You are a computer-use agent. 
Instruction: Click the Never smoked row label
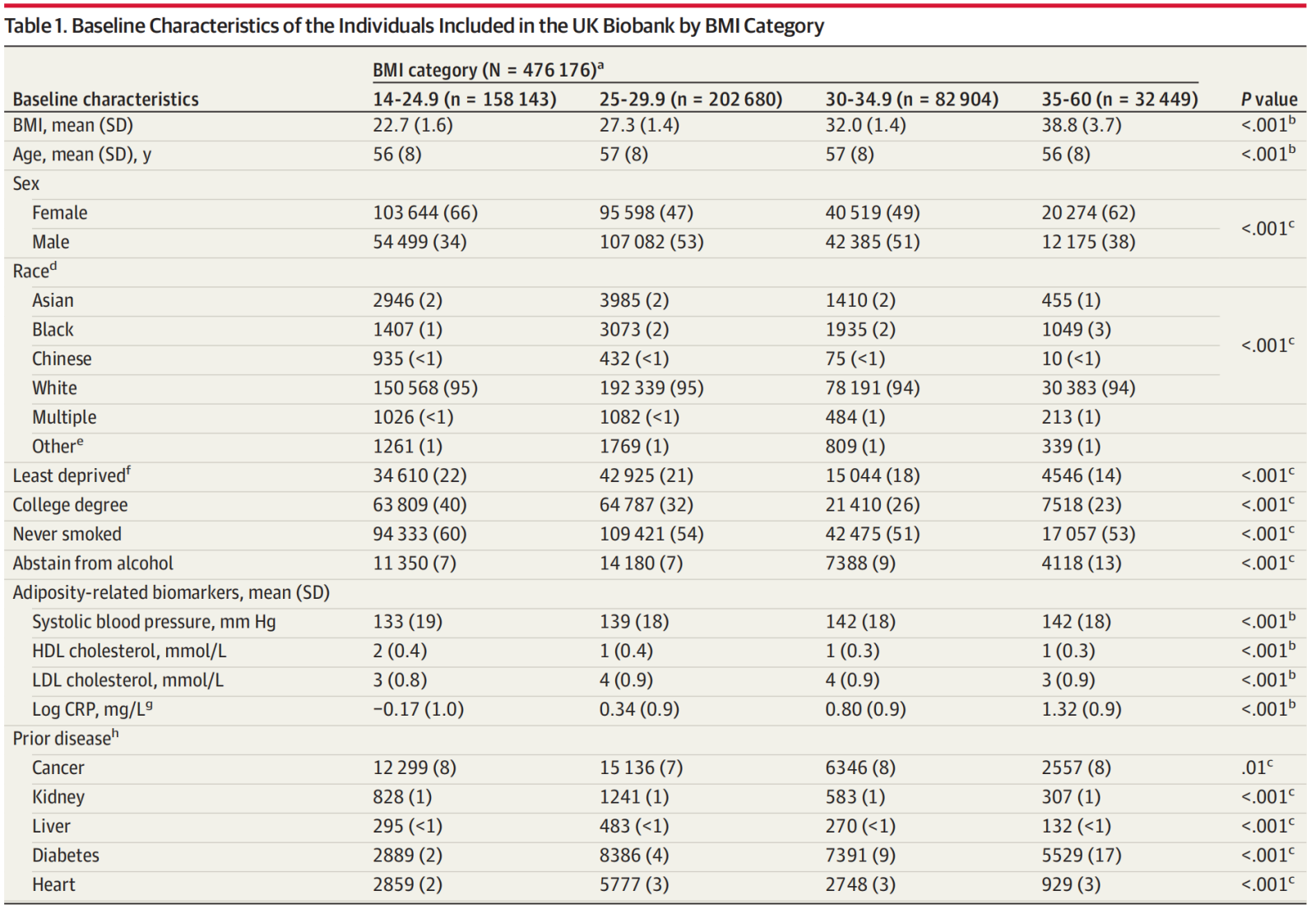tap(67, 535)
